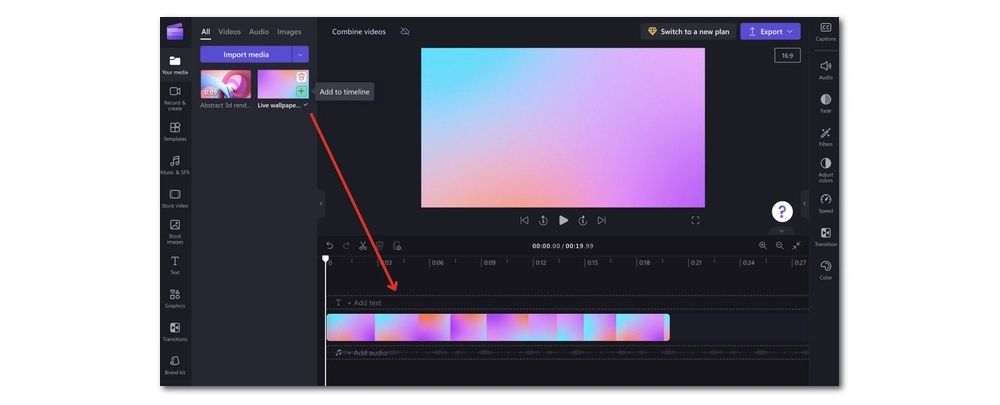The image size is (1000, 405).
Task: Open the Fade settings
Action: [825, 103]
